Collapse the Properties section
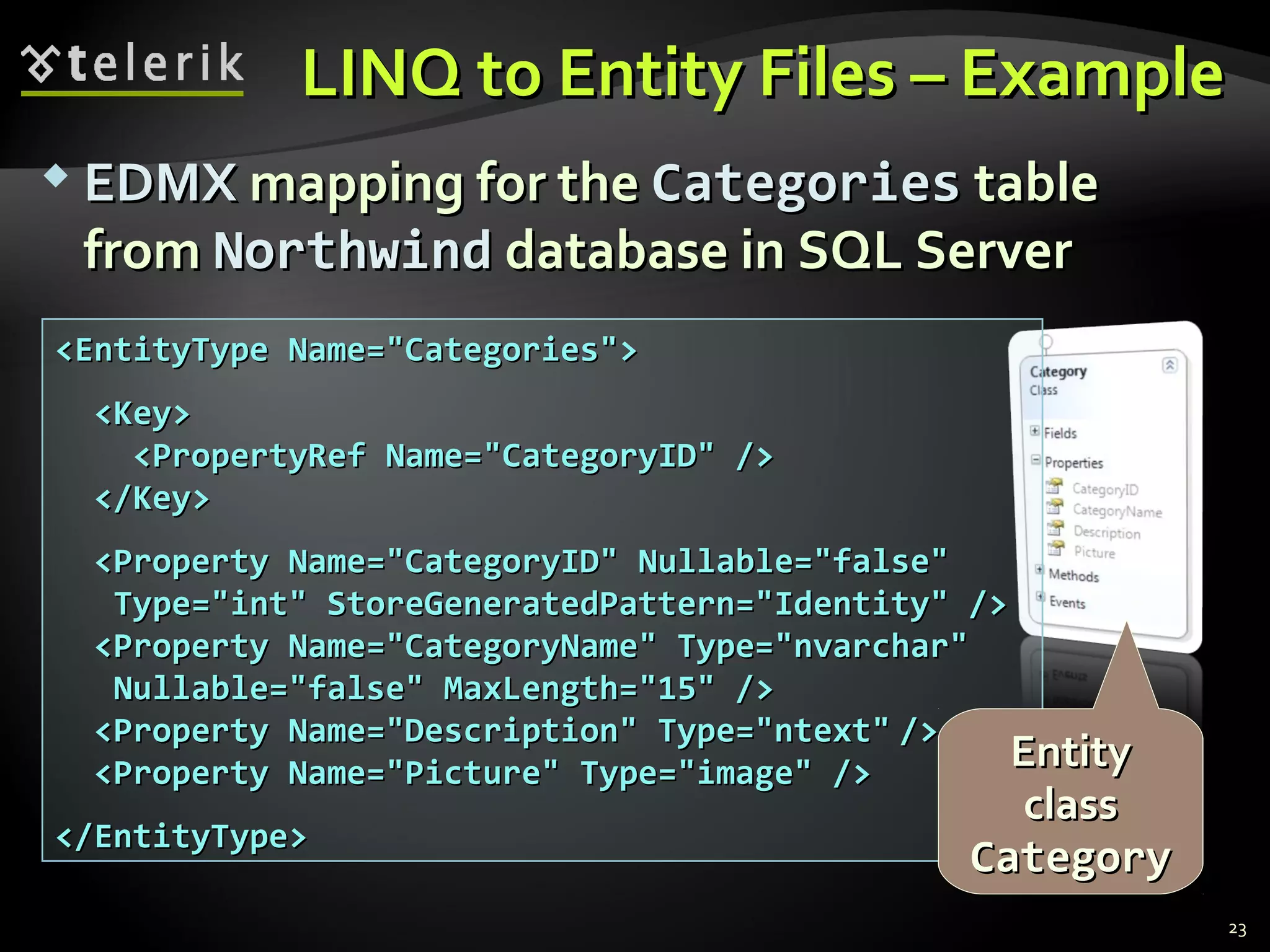The width and height of the screenshot is (1270, 952). tap(1036, 460)
